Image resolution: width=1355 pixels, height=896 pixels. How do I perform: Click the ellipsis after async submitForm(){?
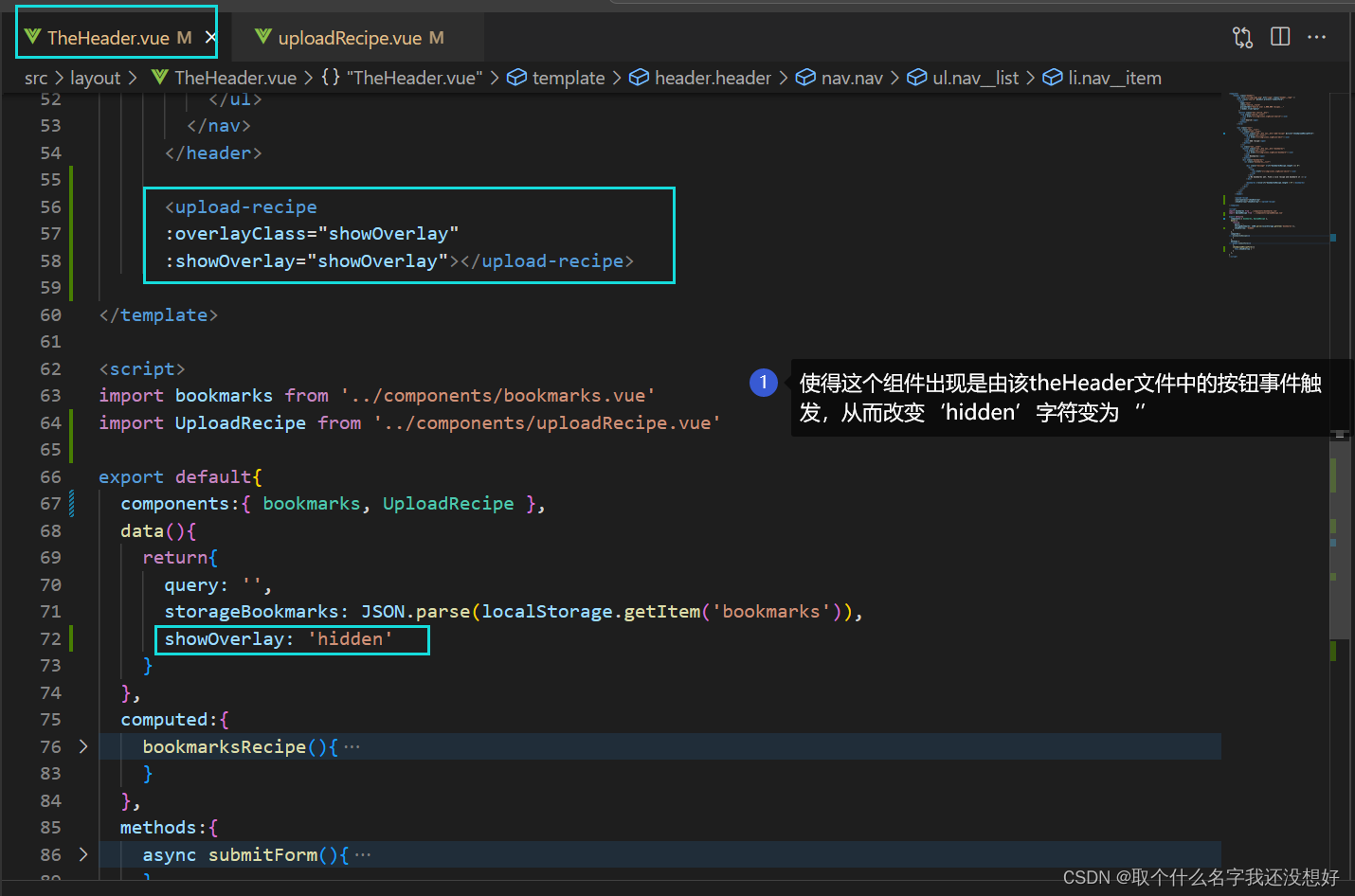363,854
